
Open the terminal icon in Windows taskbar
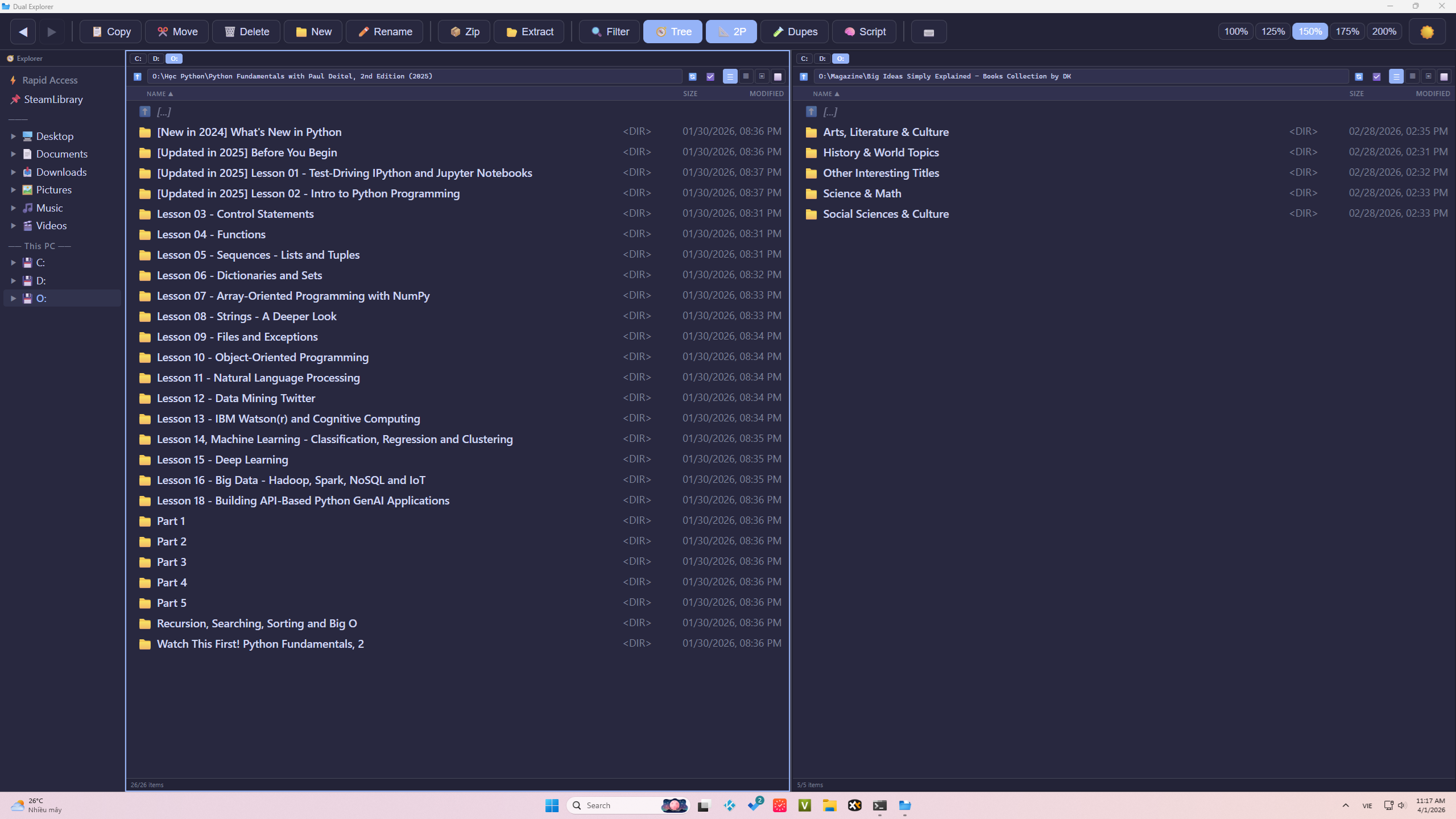click(880, 805)
